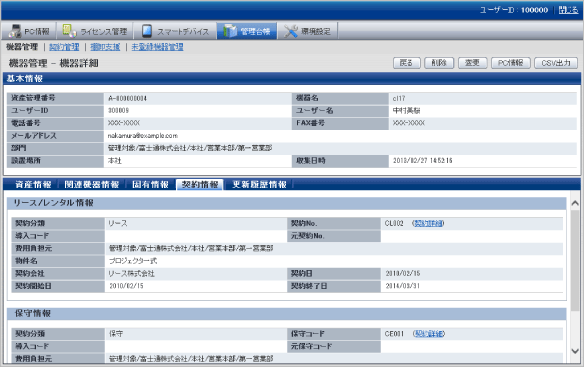Open the 契約管理 submenu link
Image resolution: width=584 pixels, height=367 pixels.
(64, 47)
